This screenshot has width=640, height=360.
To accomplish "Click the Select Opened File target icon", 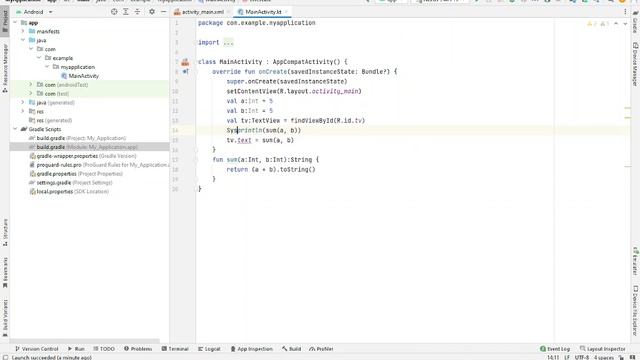I will coord(114,12).
